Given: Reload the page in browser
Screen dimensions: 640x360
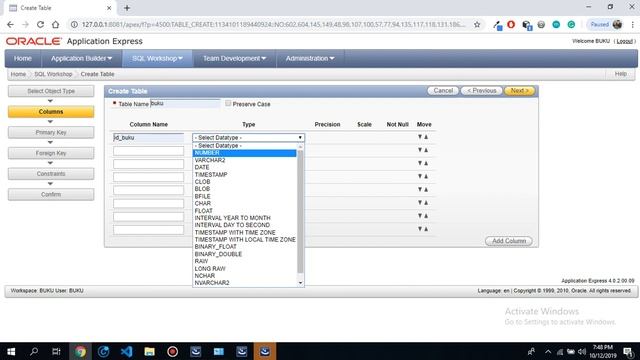Looking at the screenshot, I should [x=40, y=24].
